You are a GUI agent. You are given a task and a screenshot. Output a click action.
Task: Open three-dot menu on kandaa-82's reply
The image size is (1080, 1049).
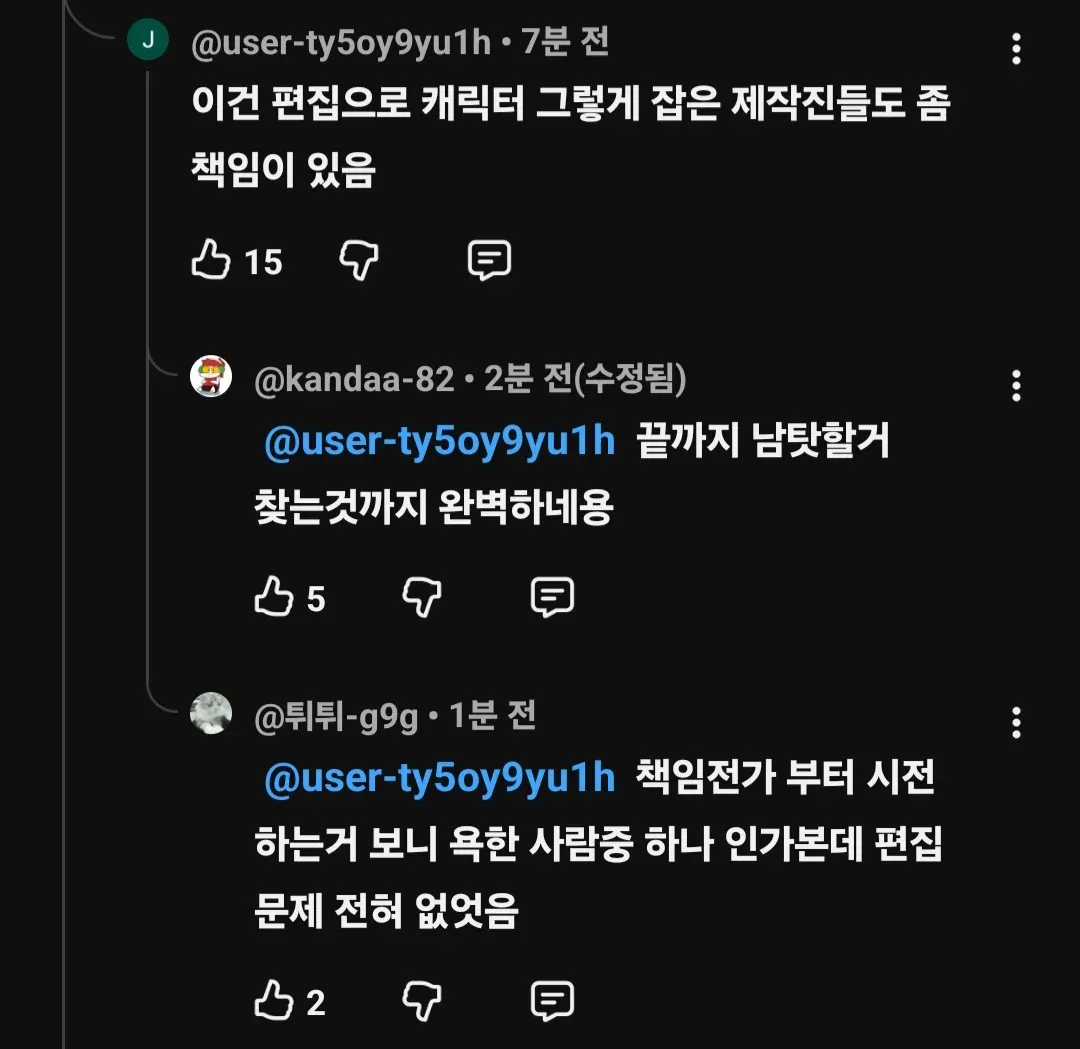(x=1016, y=385)
